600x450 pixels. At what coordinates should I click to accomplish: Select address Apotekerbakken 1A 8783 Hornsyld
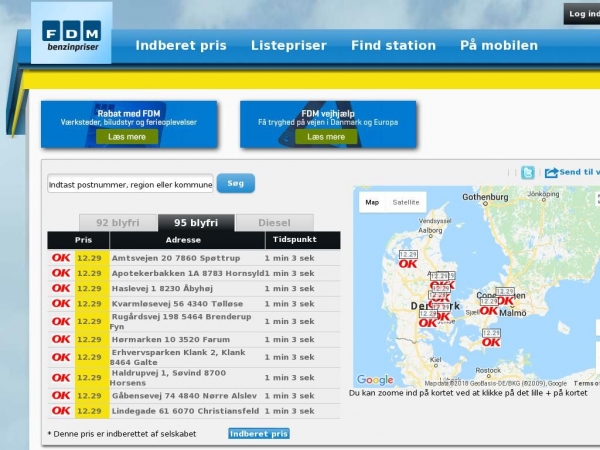coord(188,274)
